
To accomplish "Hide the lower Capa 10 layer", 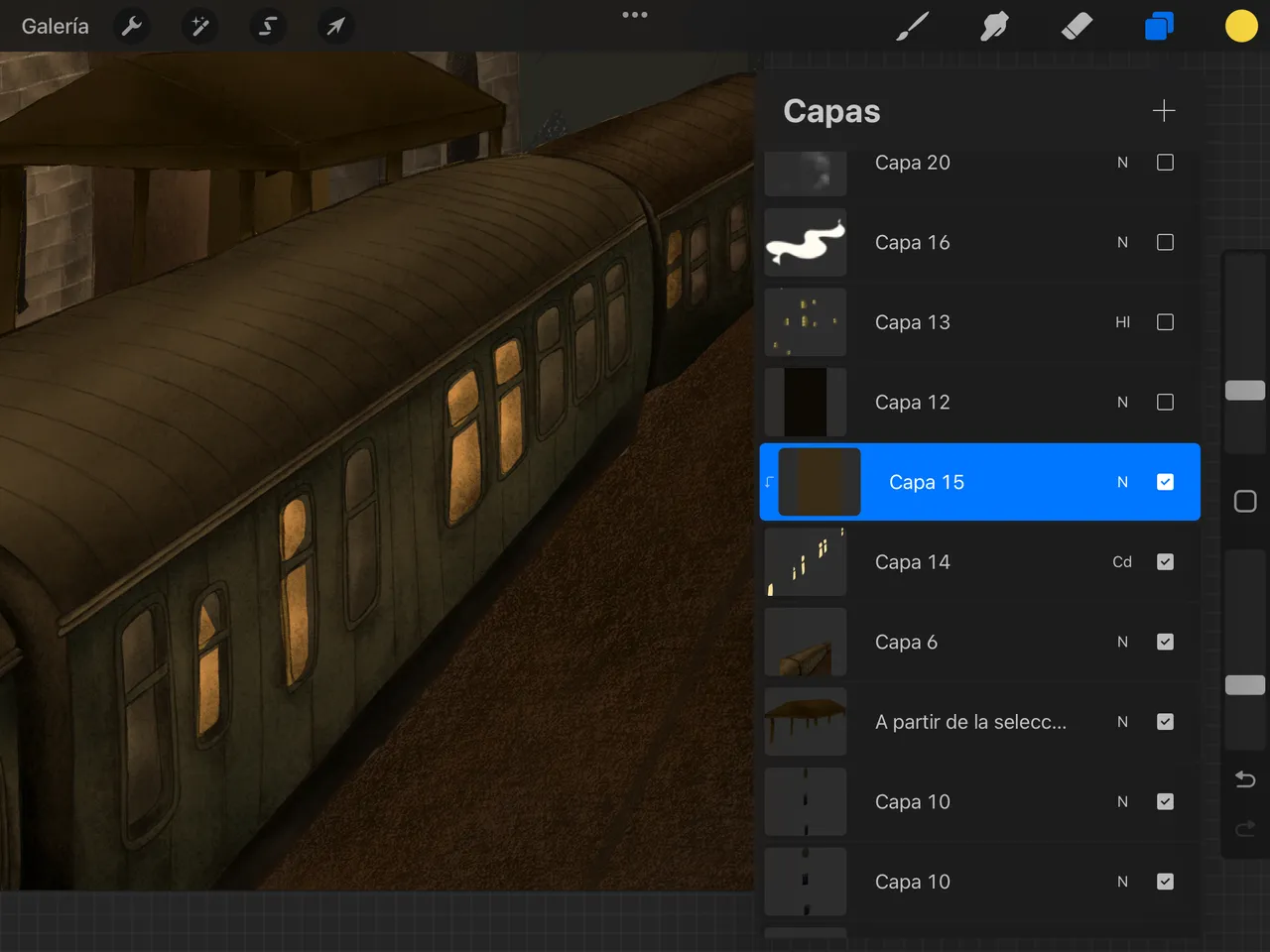I will 1166,882.
